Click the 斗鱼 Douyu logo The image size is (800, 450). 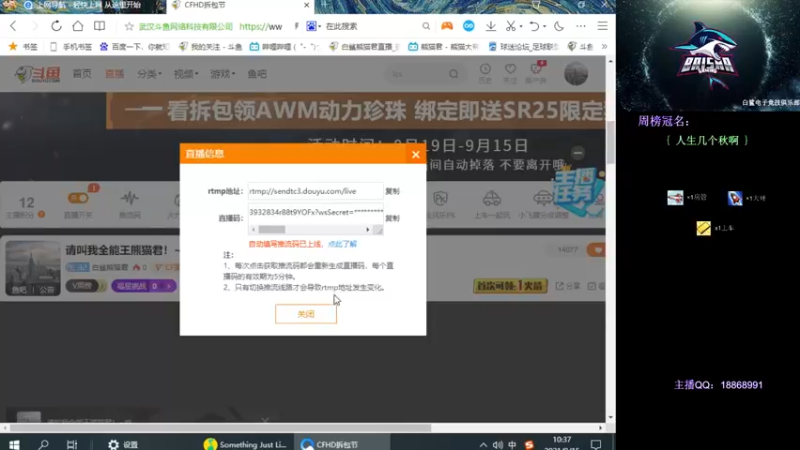(x=37, y=74)
